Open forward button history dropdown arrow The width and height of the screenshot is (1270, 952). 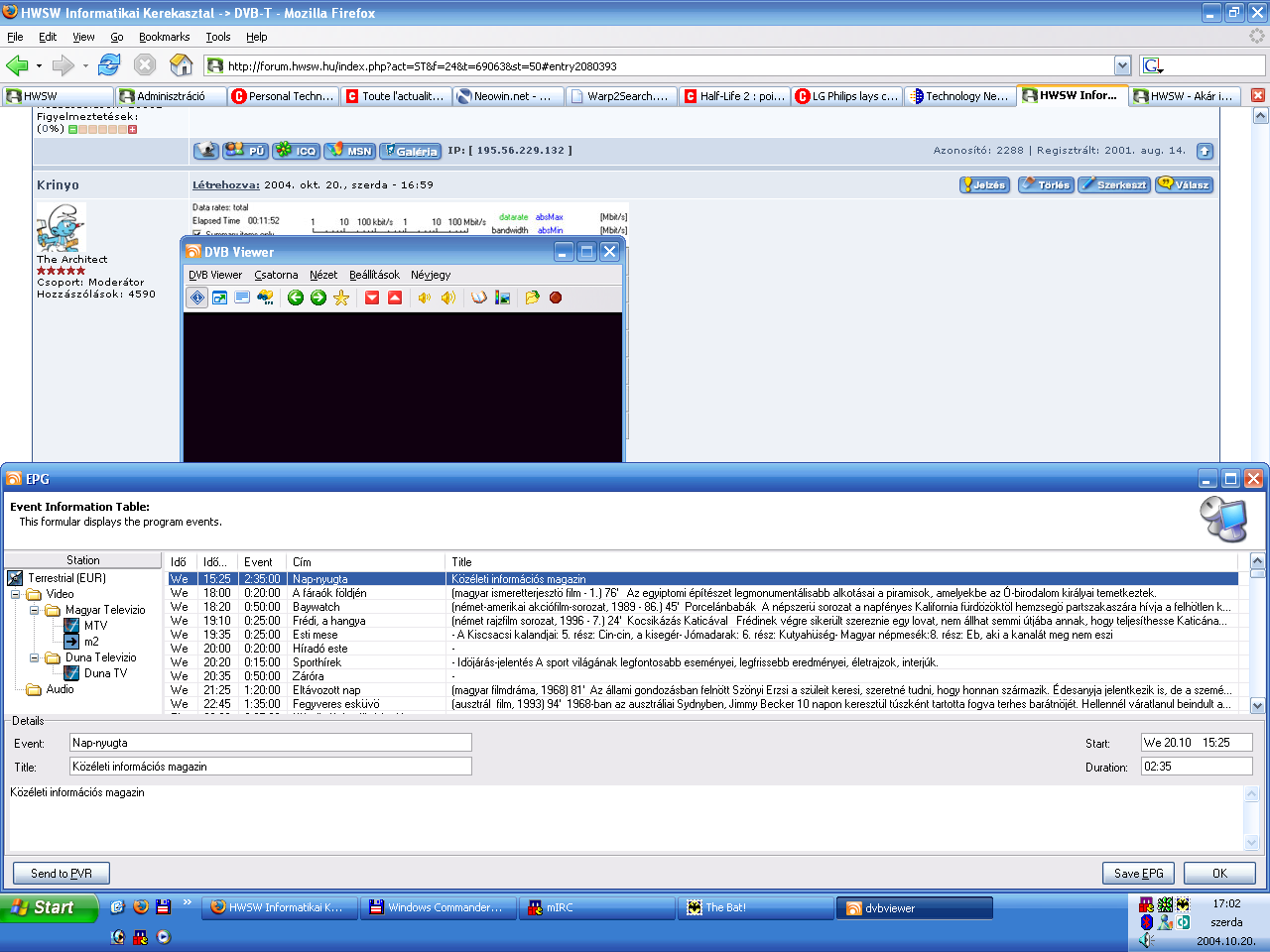[85, 65]
